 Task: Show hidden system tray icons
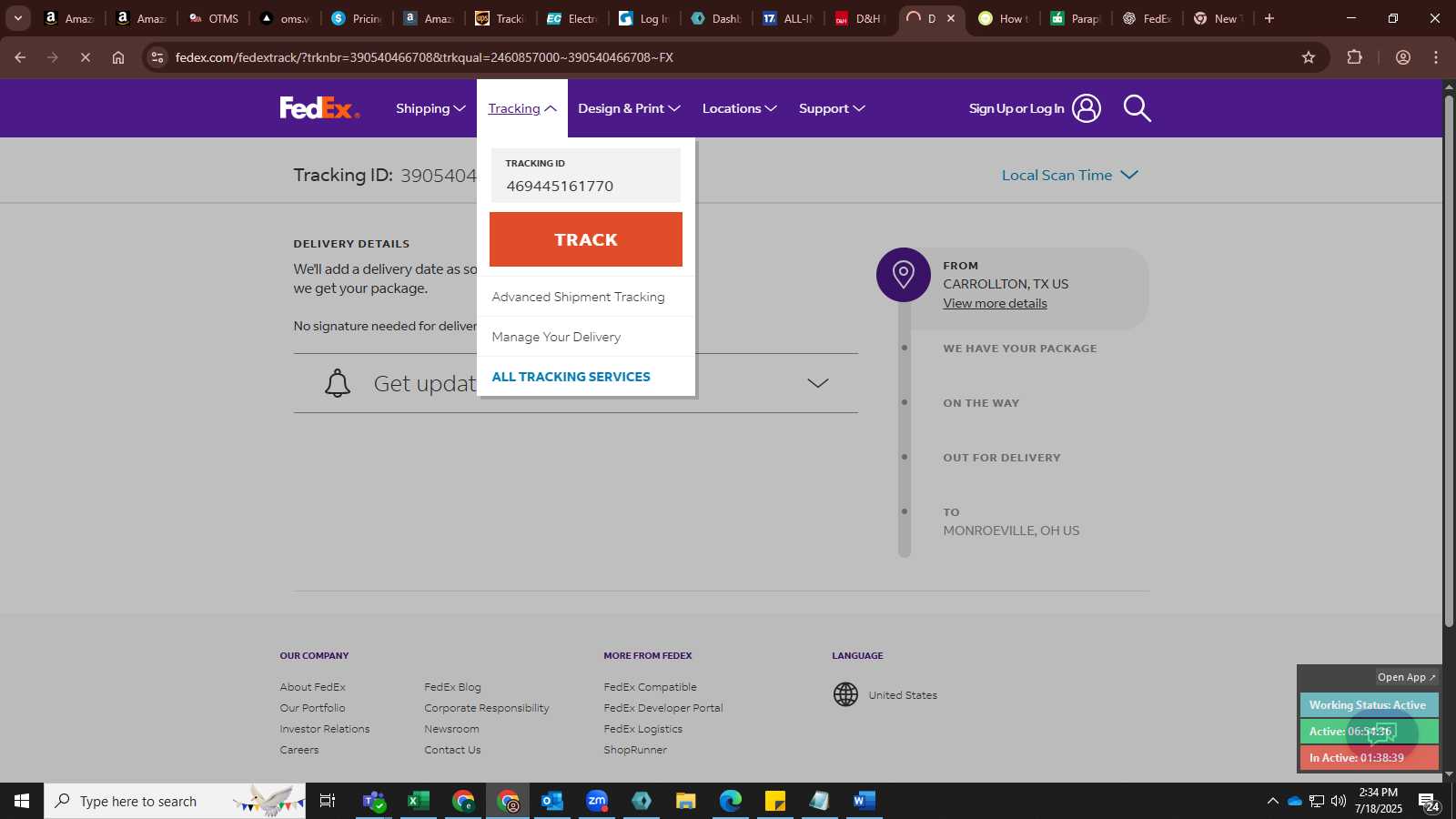[1272, 801]
